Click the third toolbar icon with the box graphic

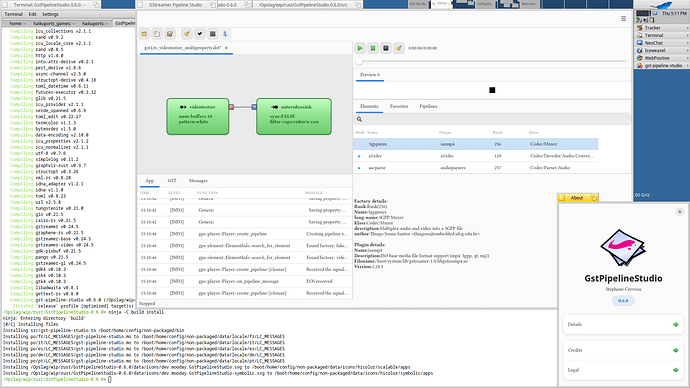[x=170, y=34]
